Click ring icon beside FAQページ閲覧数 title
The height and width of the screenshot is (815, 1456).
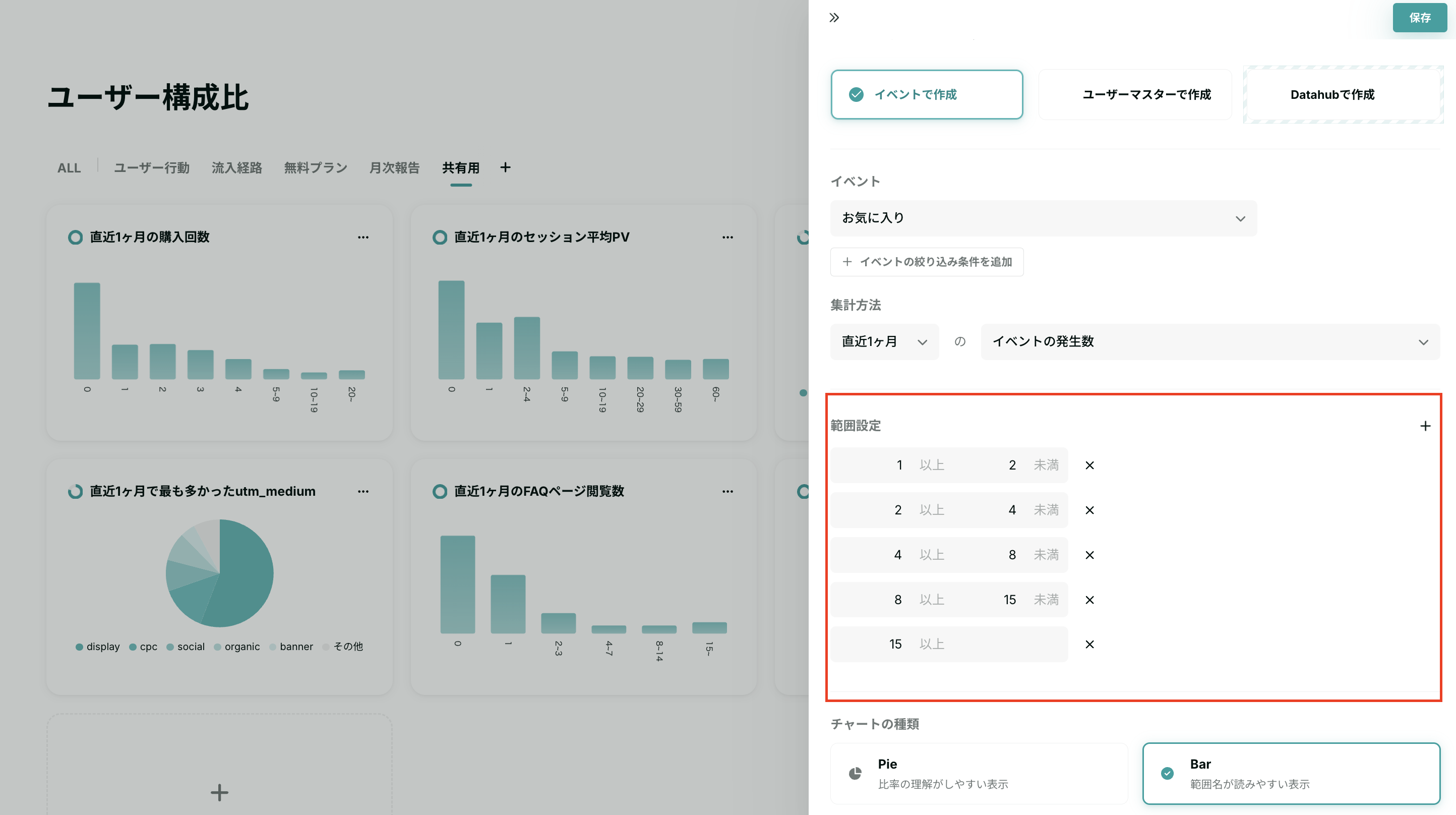(x=439, y=492)
